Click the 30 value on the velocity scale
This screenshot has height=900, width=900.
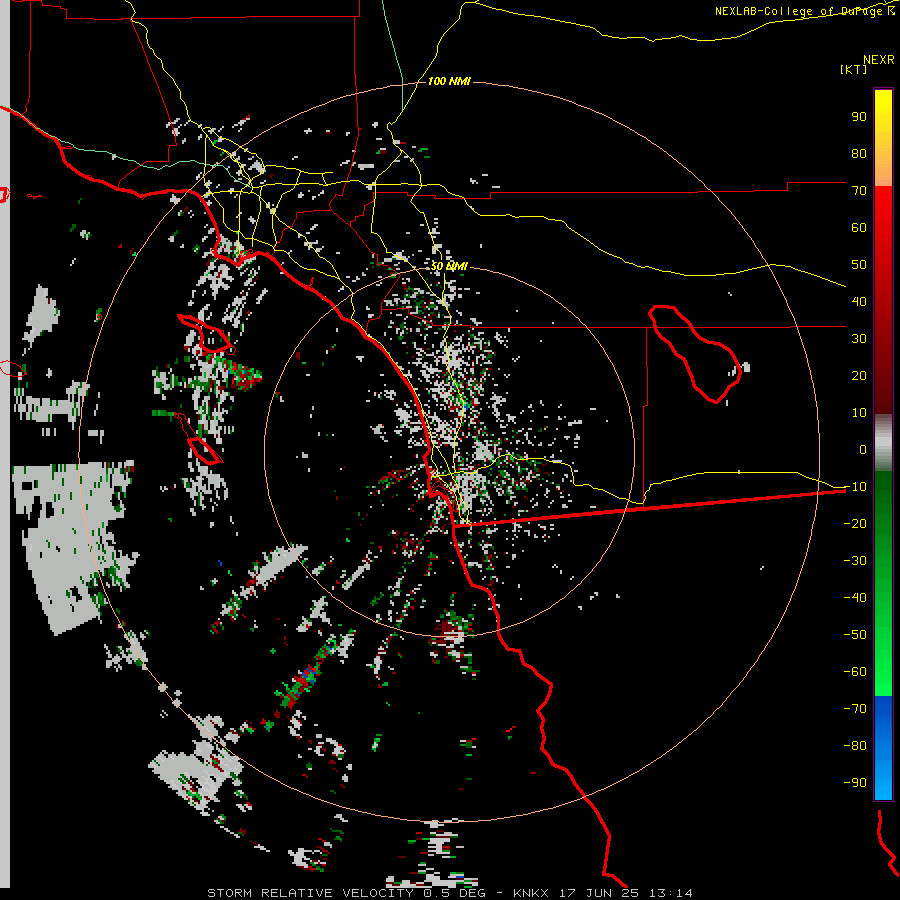pos(859,339)
